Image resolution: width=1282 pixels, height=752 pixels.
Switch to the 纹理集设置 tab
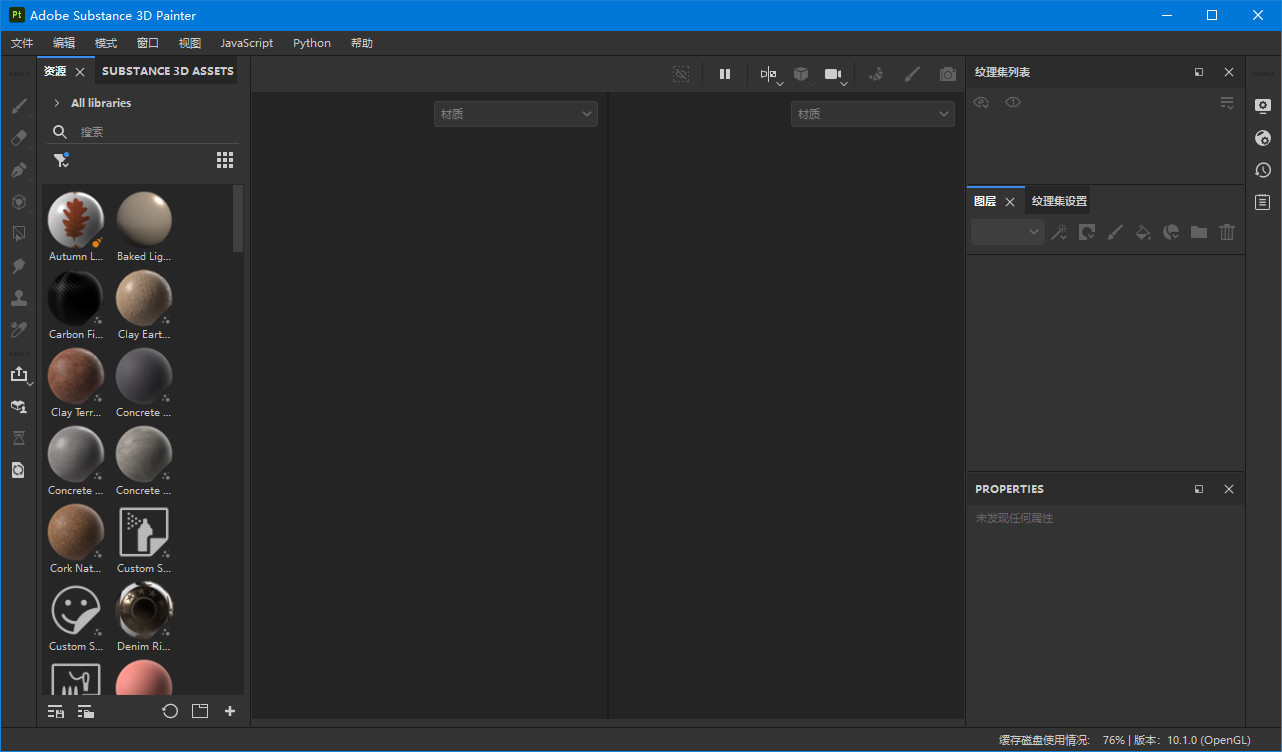click(1059, 201)
